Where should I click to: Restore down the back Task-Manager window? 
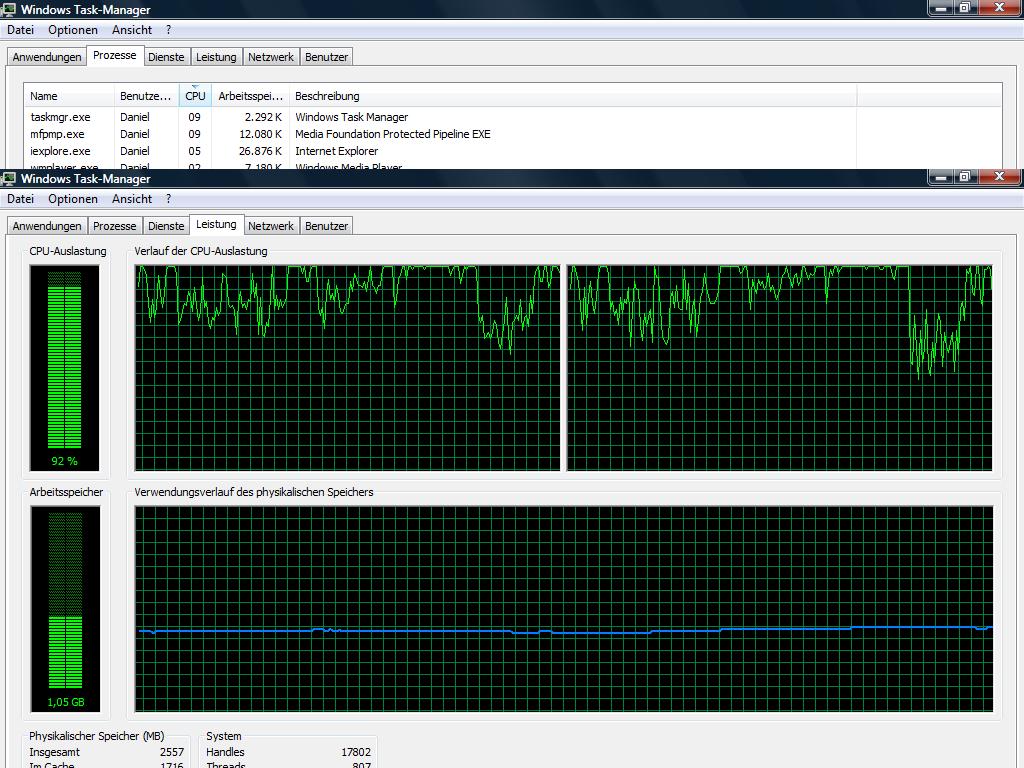[x=965, y=8]
